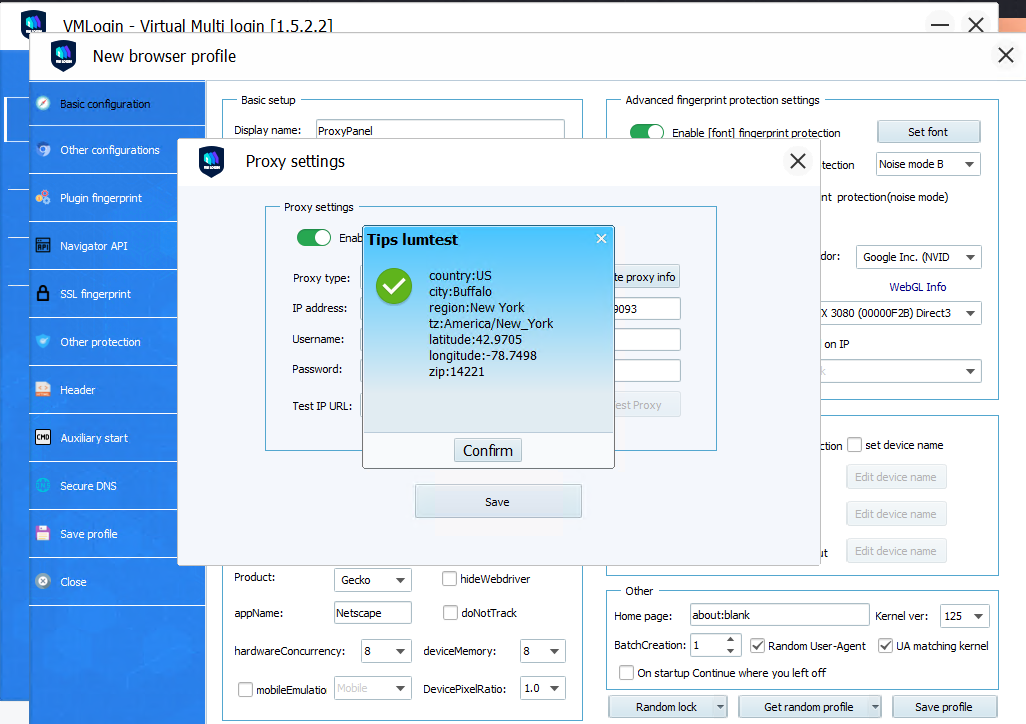Image resolution: width=1026 pixels, height=724 pixels.
Task: Toggle the font fingerprint protection switch
Action: coord(647,132)
